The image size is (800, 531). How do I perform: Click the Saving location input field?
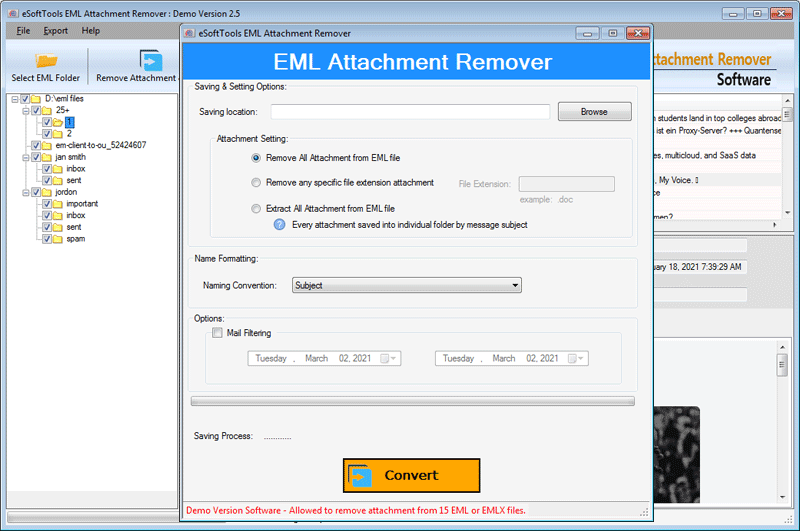coord(410,112)
